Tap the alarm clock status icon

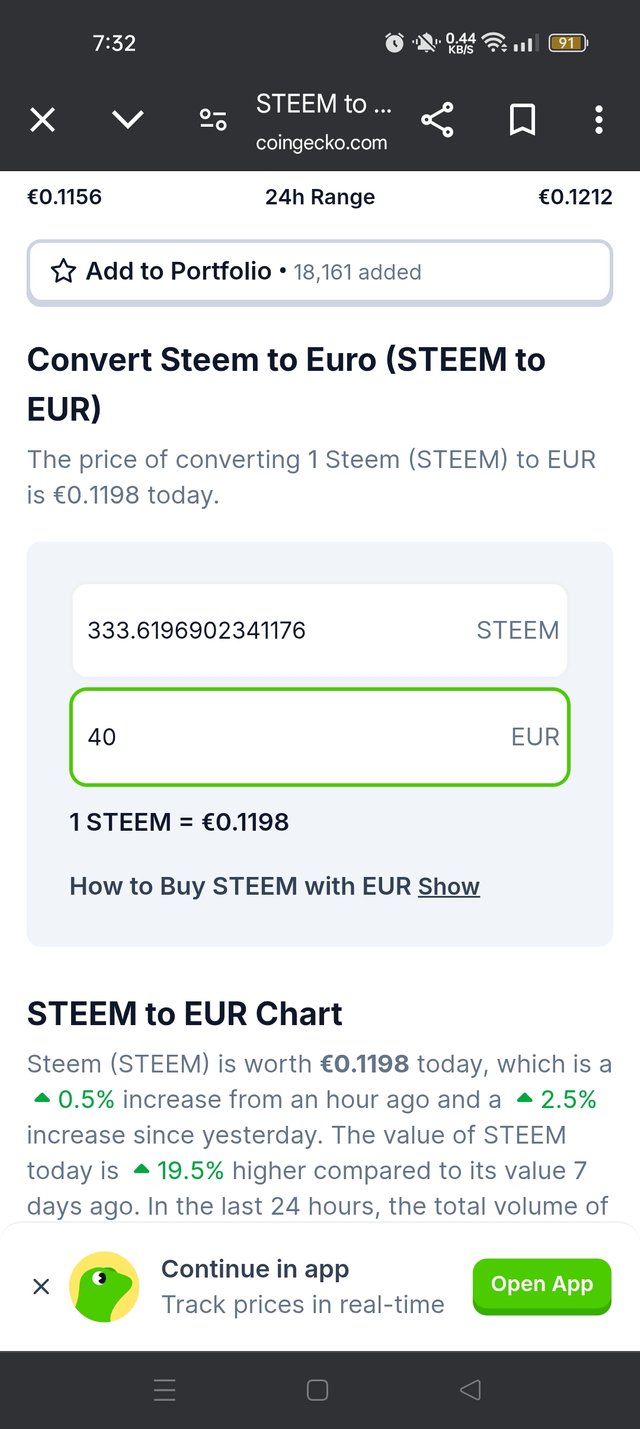point(395,43)
